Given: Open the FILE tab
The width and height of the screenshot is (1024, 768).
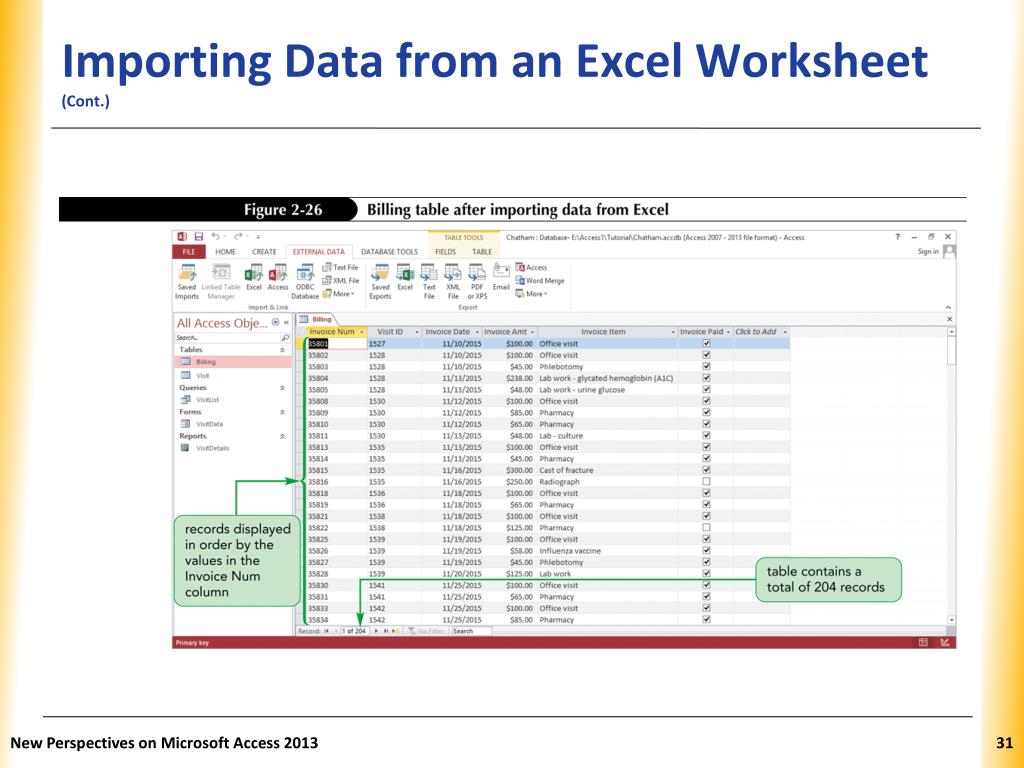Looking at the screenshot, I should pos(189,251).
